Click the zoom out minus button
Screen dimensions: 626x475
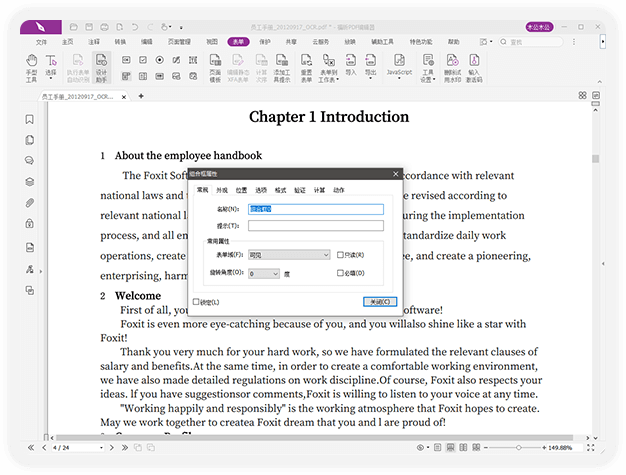coord(486,448)
